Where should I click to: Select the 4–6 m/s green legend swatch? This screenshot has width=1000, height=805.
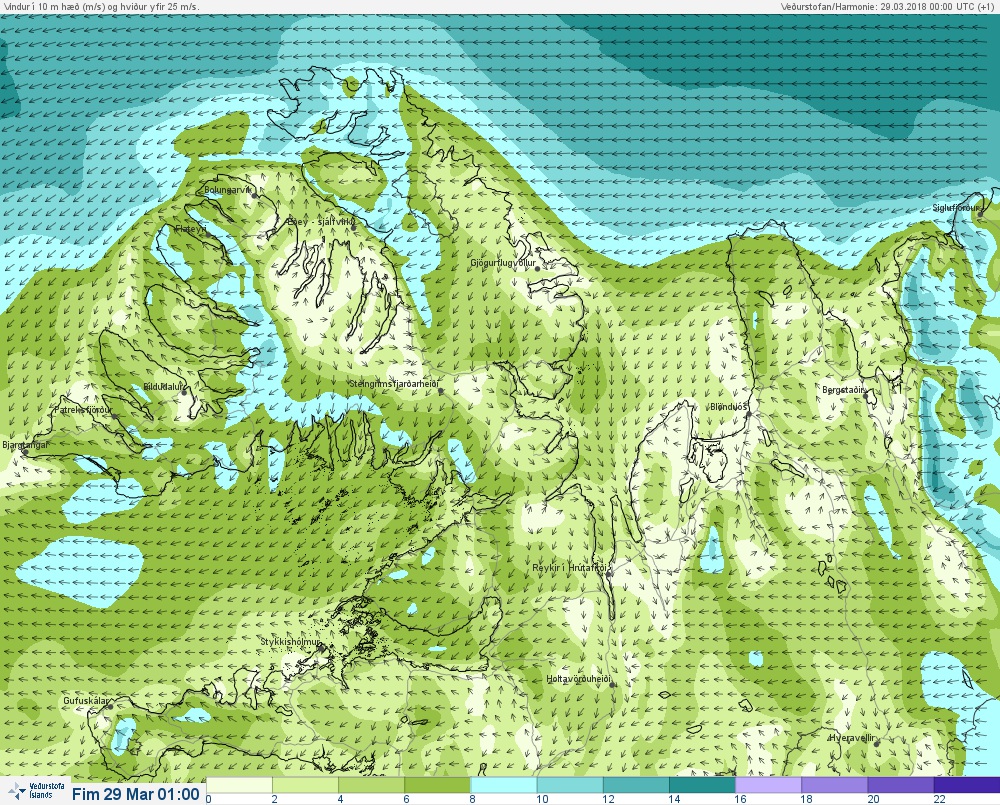pos(372,785)
